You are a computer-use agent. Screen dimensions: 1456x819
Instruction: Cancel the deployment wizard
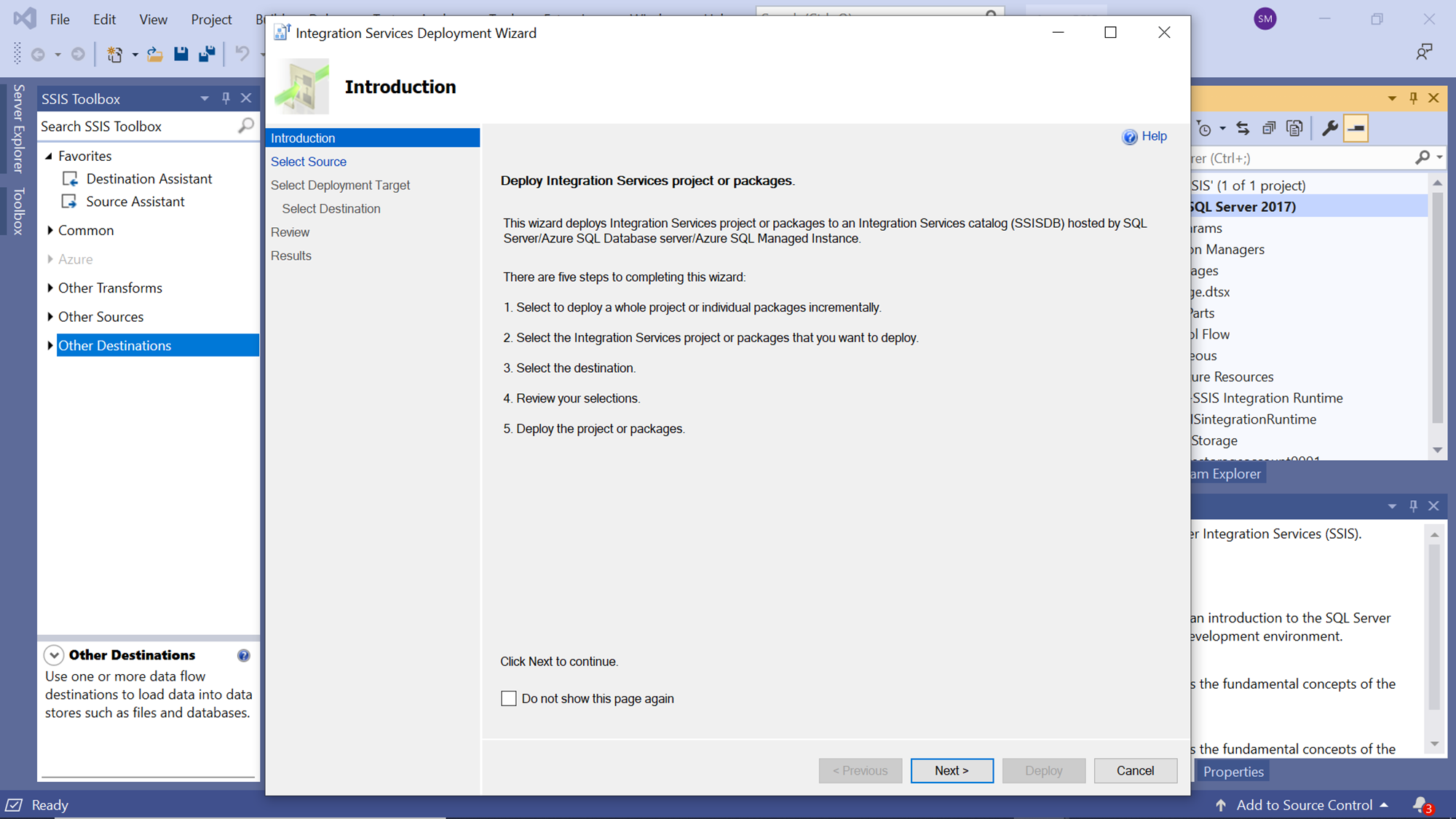1135,770
